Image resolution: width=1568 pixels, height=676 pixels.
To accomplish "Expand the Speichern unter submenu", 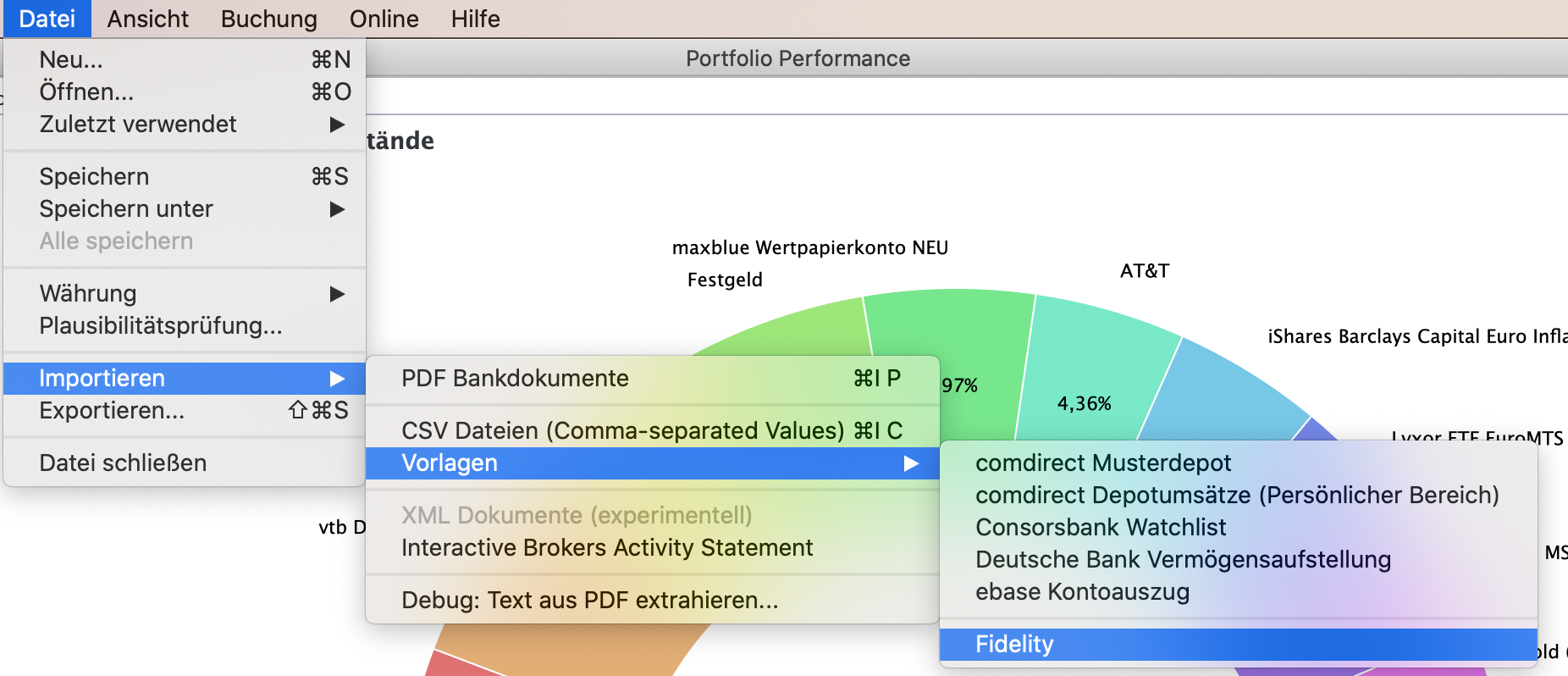I will [x=125, y=208].
